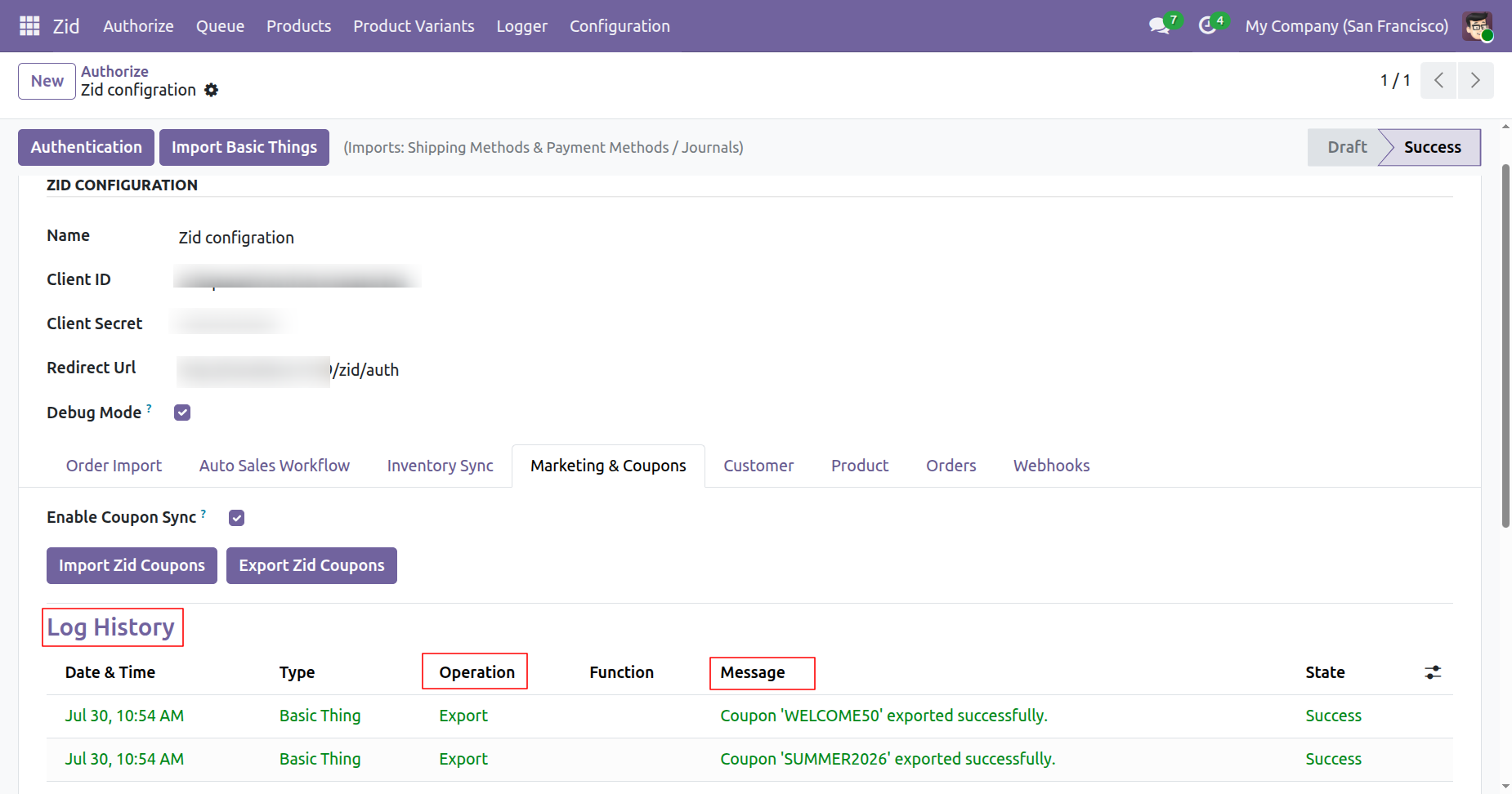Click Success state in the SUMMER2026 row
This screenshot has width=1512, height=794.
pos(1333,759)
